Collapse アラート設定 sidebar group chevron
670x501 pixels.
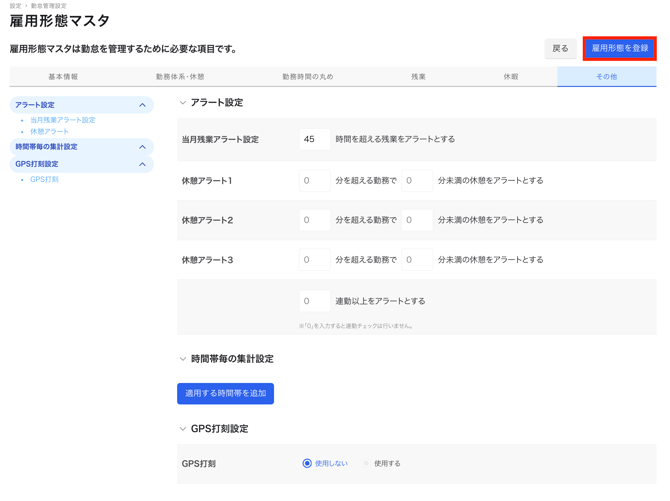pyautogui.click(x=142, y=105)
